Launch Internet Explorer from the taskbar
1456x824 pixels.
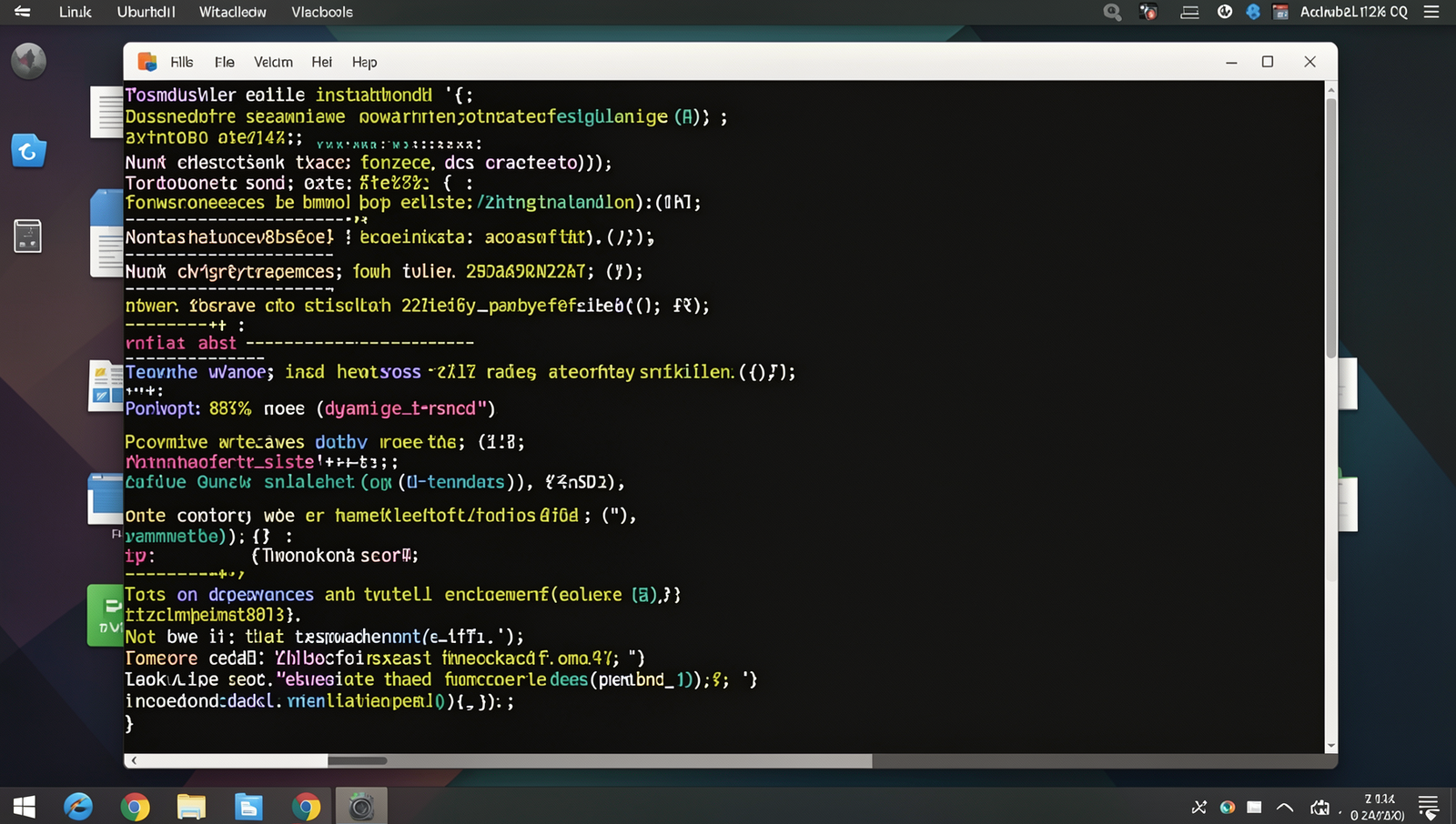(78, 807)
